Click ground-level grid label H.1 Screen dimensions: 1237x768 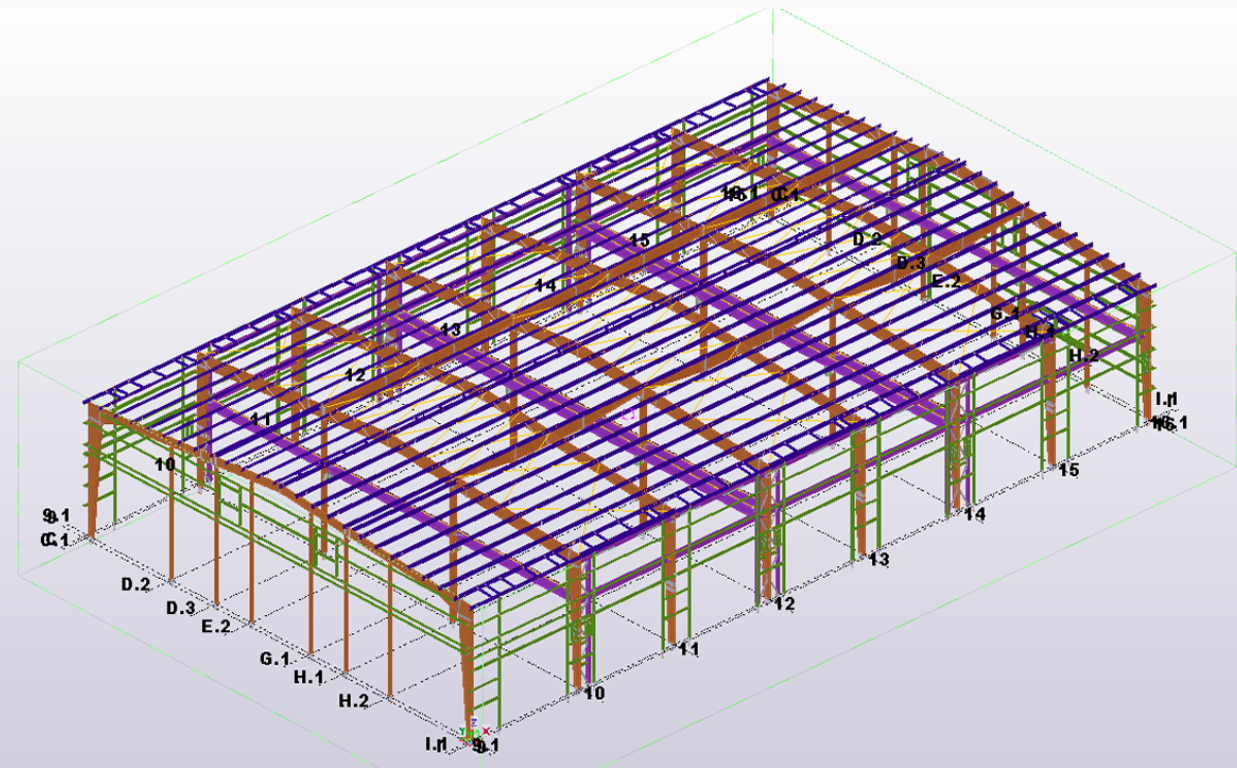[x=308, y=677]
